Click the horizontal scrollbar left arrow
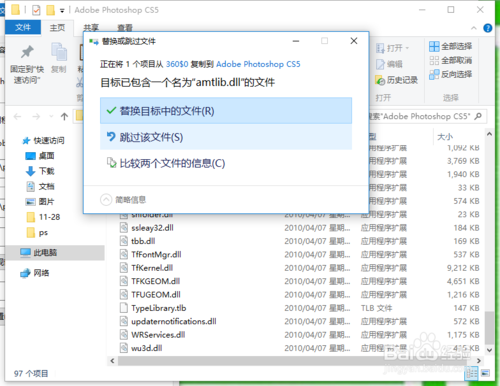The height and width of the screenshot is (386, 500). click(x=112, y=361)
